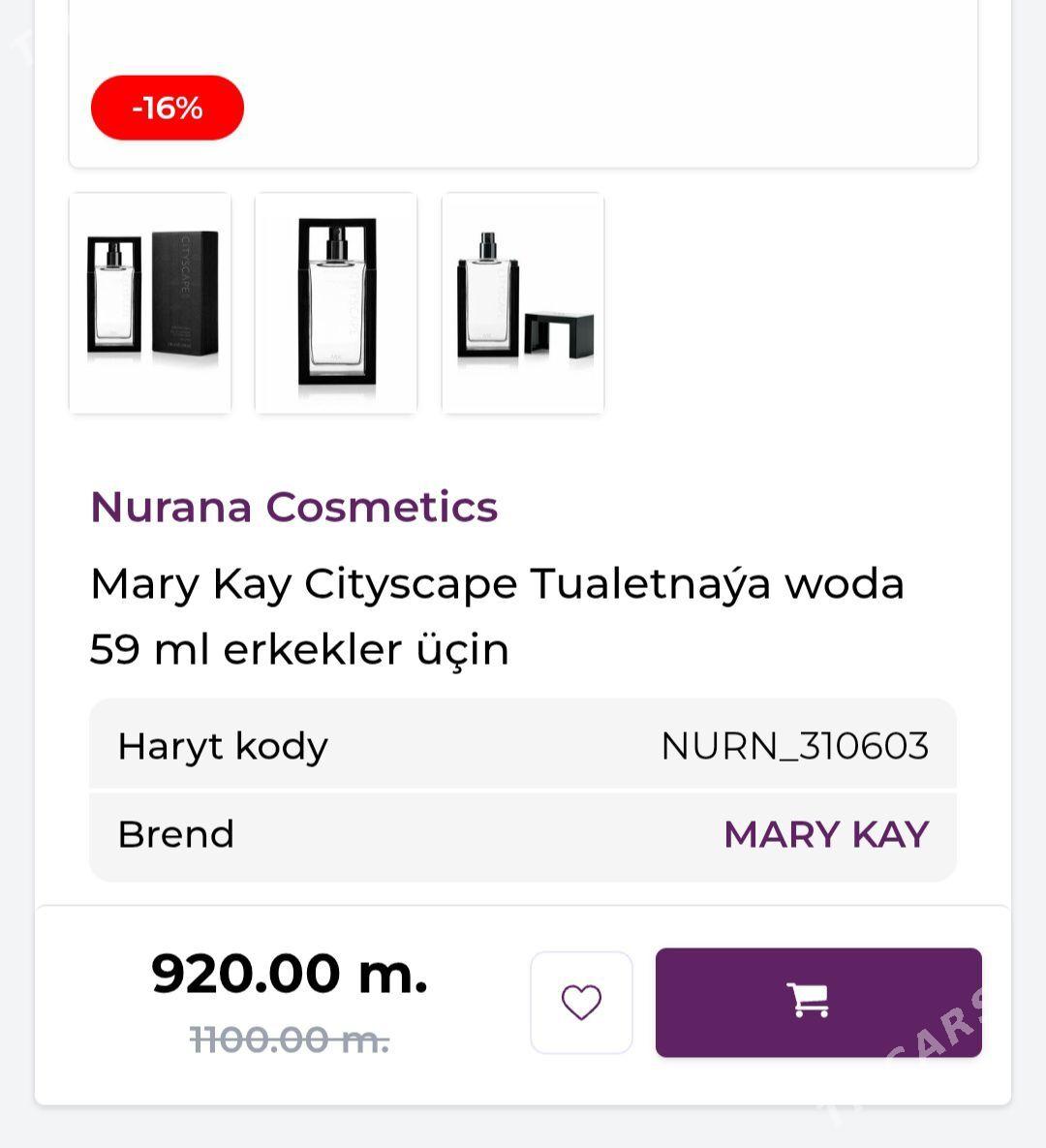Image resolution: width=1046 pixels, height=1148 pixels.
Task: Click the Haryt kody label
Action: pyautogui.click(x=223, y=746)
